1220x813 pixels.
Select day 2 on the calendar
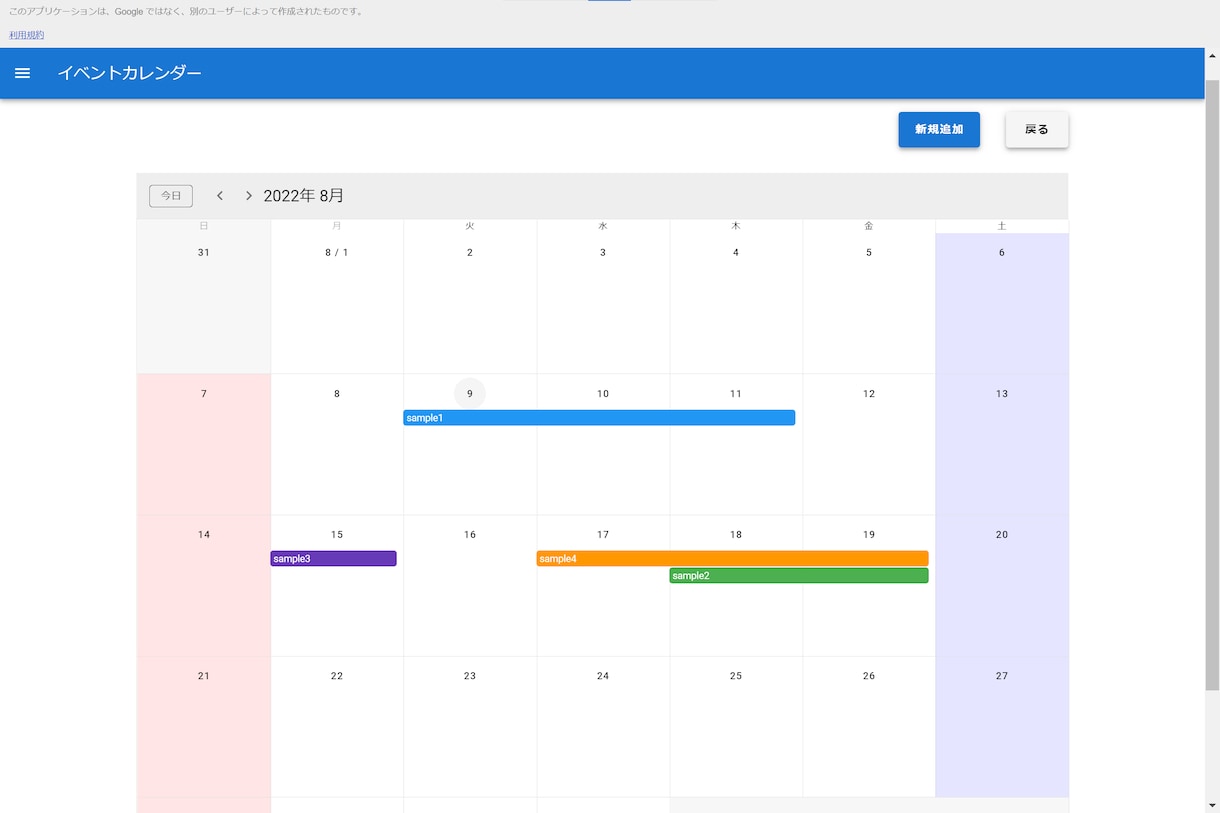[x=470, y=253]
